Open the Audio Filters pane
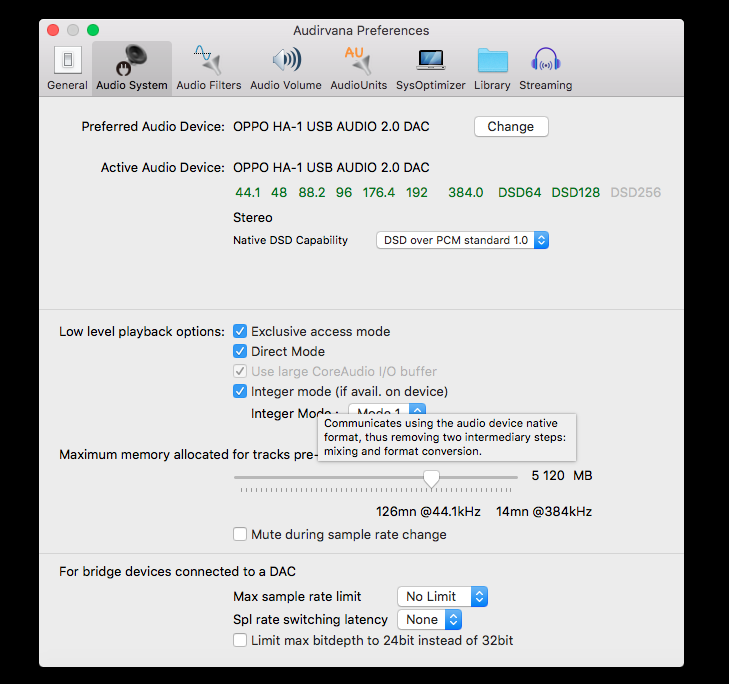The image size is (729, 684). tap(209, 68)
